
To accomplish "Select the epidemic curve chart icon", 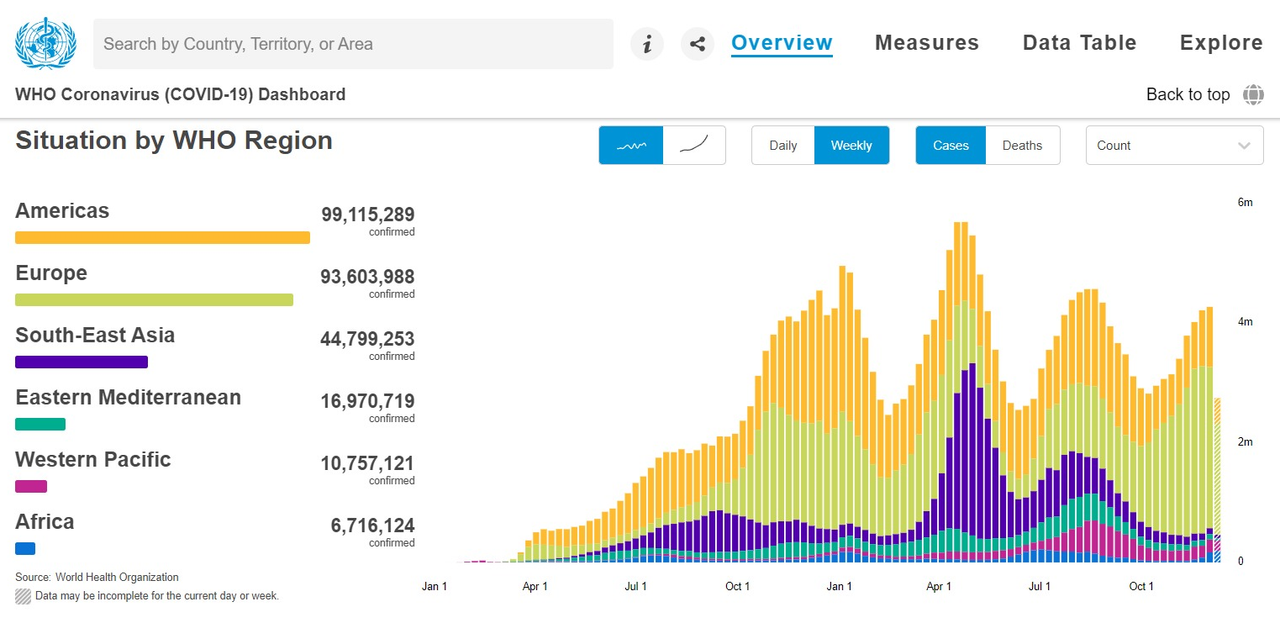I will (x=631, y=145).
